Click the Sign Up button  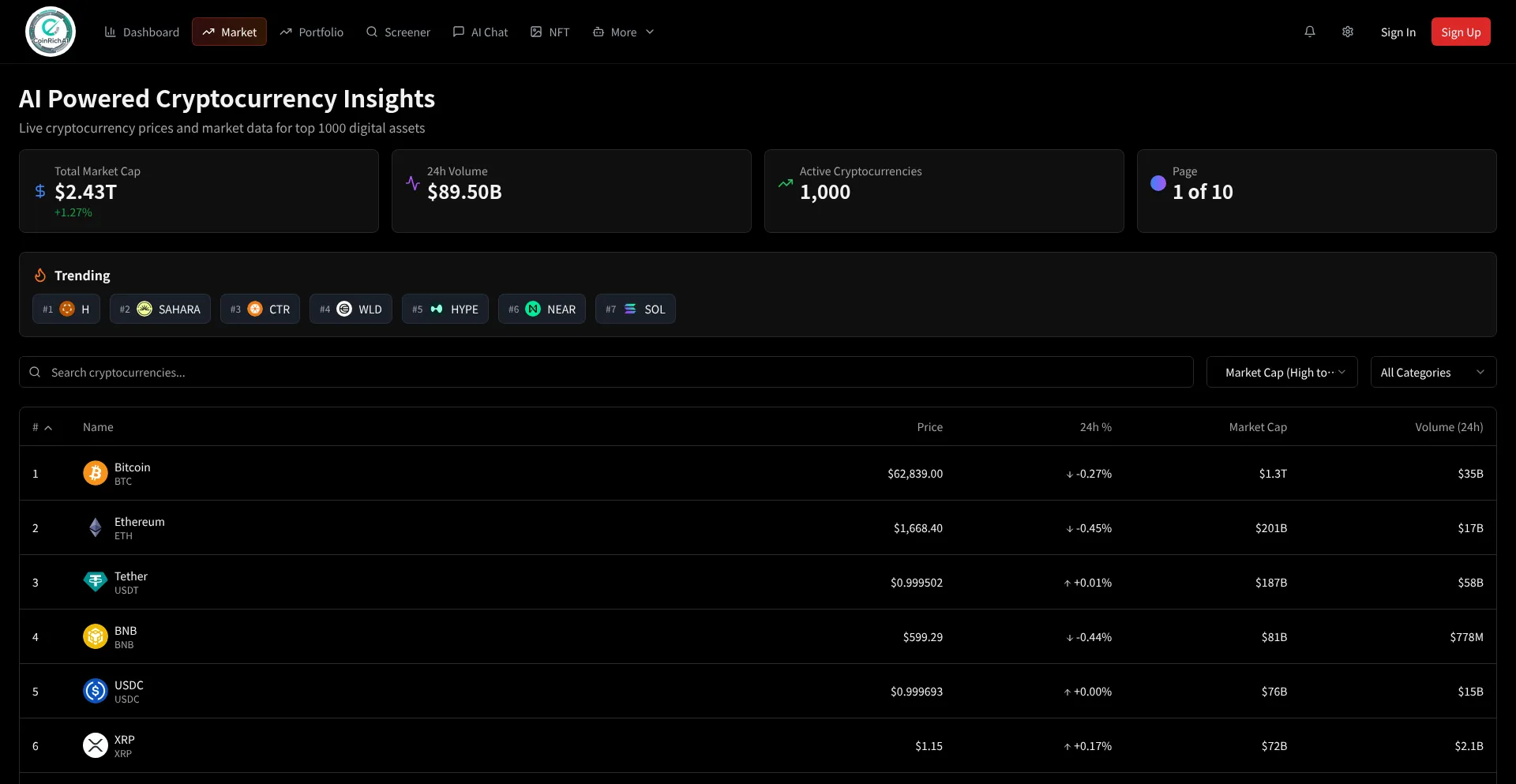pos(1461,32)
